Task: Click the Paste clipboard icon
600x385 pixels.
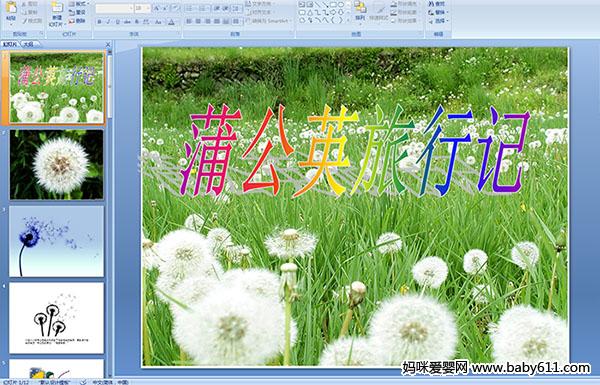Action: [x=11, y=7]
